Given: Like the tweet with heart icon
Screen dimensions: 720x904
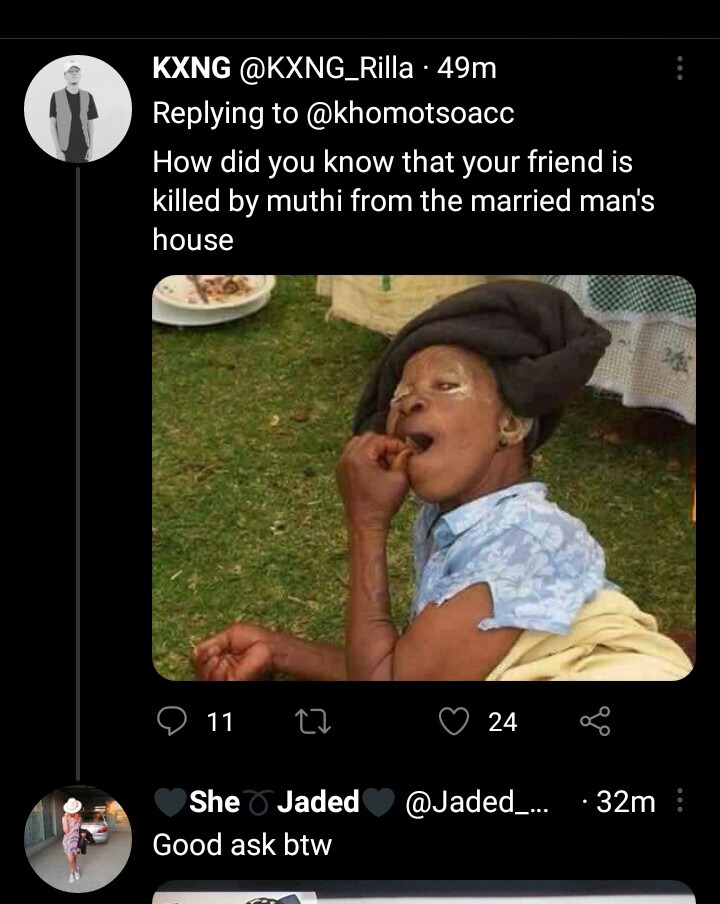Looking at the screenshot, I should [455, 721].
